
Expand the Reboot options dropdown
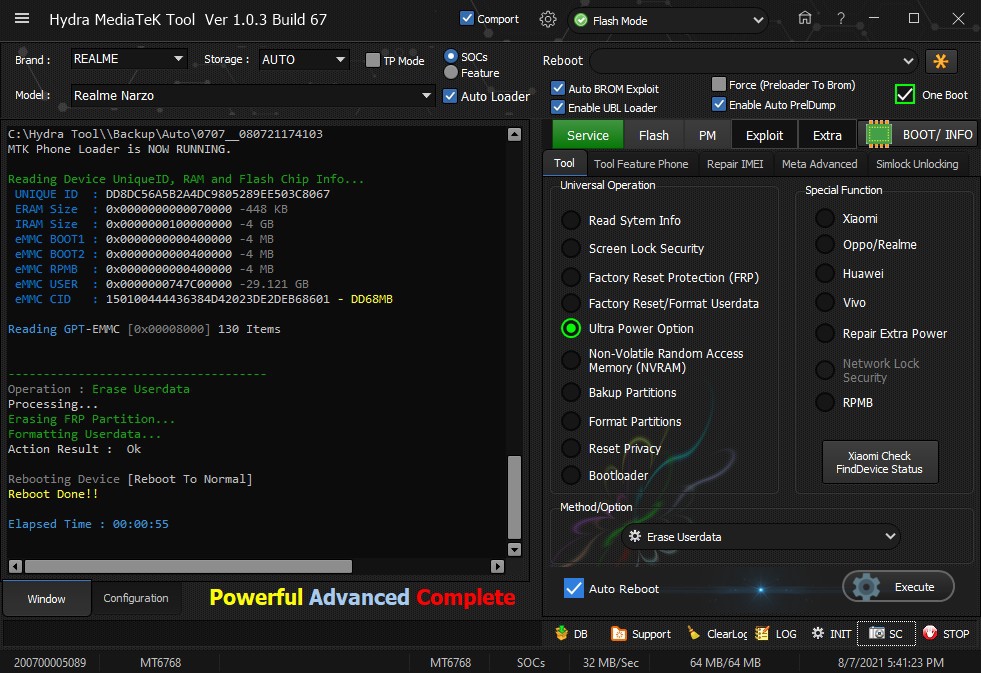point(754,61)
